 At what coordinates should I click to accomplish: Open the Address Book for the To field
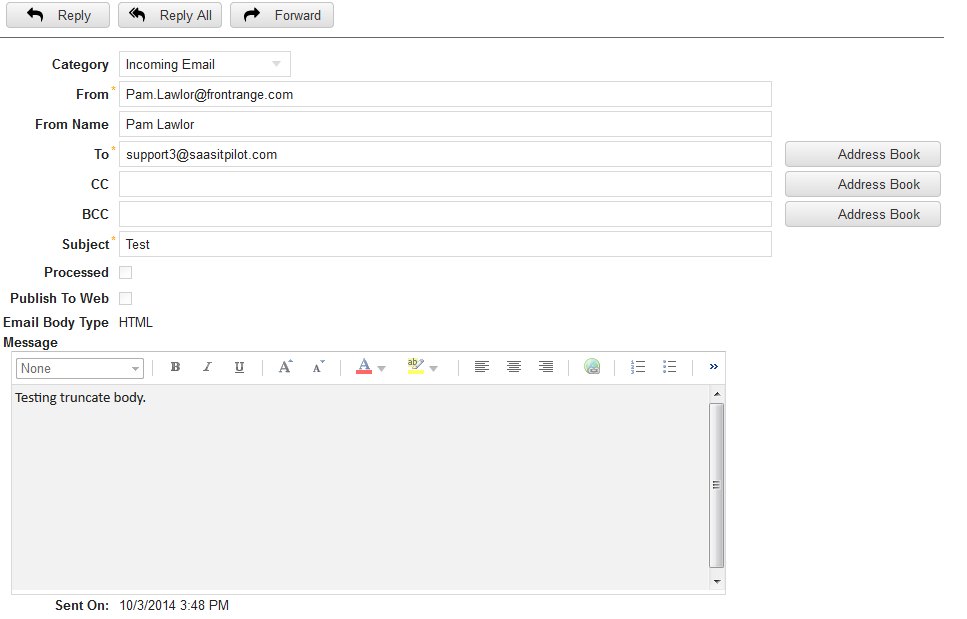tap(861, 154)
